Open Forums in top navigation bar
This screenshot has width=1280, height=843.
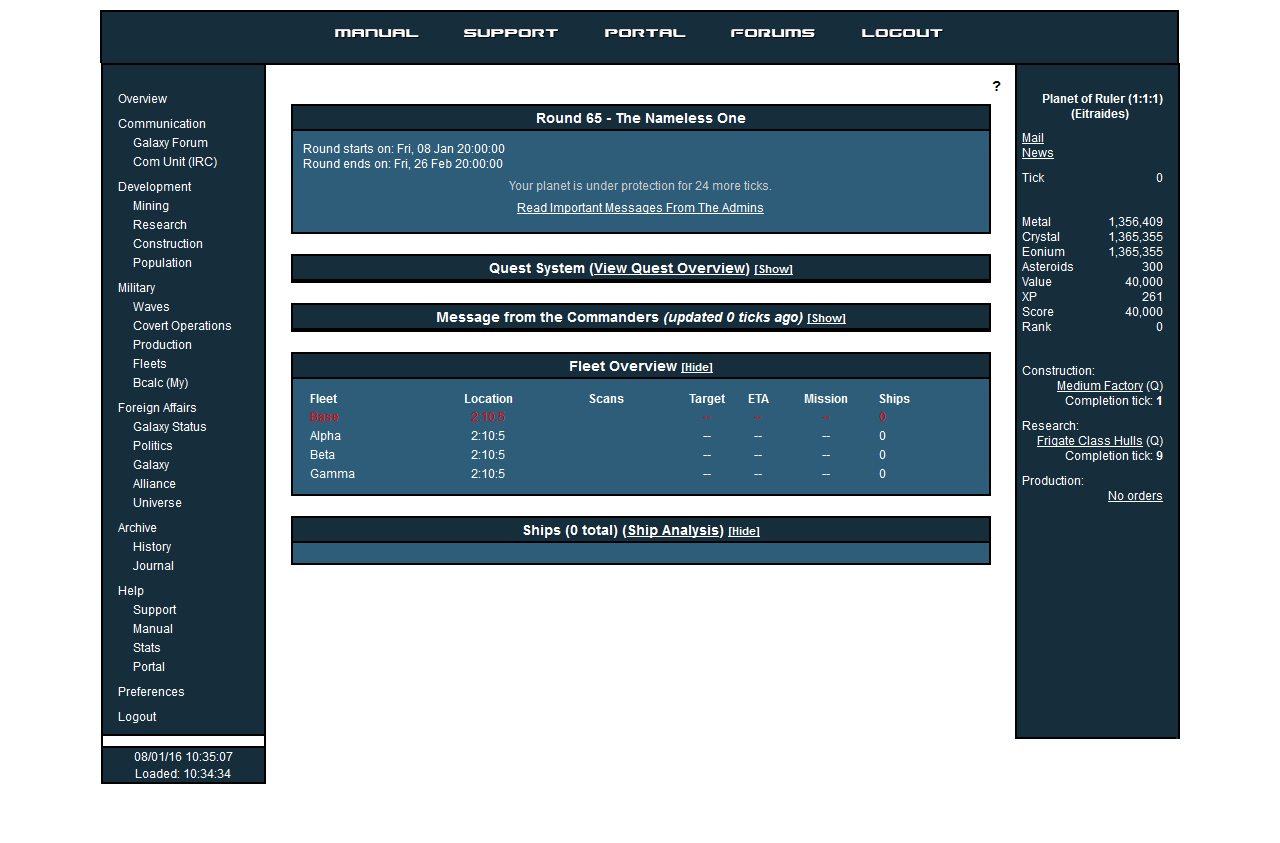point(773,33)
